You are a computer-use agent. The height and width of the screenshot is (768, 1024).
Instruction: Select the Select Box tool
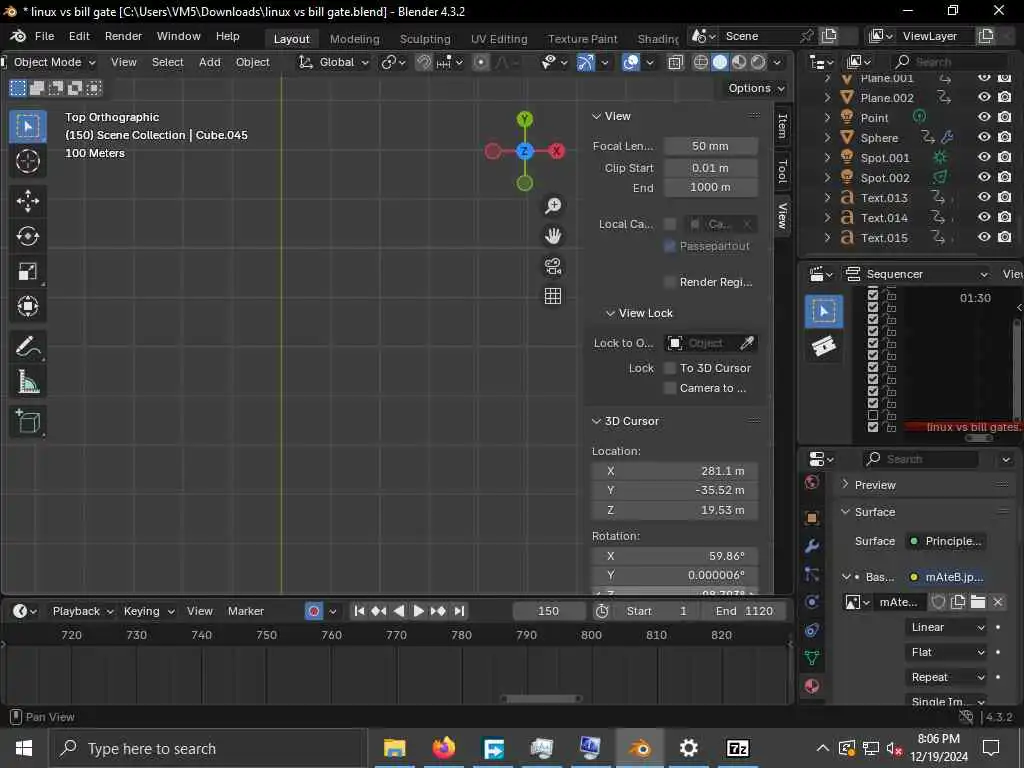tap(27, 126)
